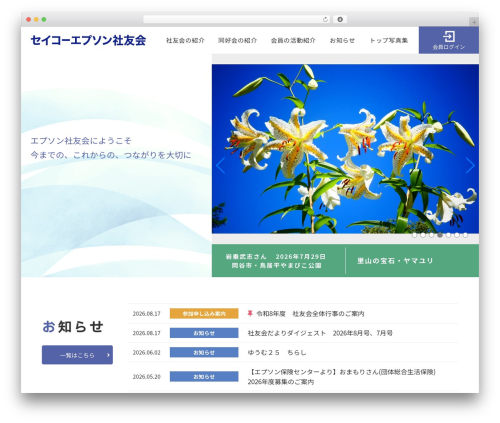Open ゆうむ２５ ちらし notice link

277,352
